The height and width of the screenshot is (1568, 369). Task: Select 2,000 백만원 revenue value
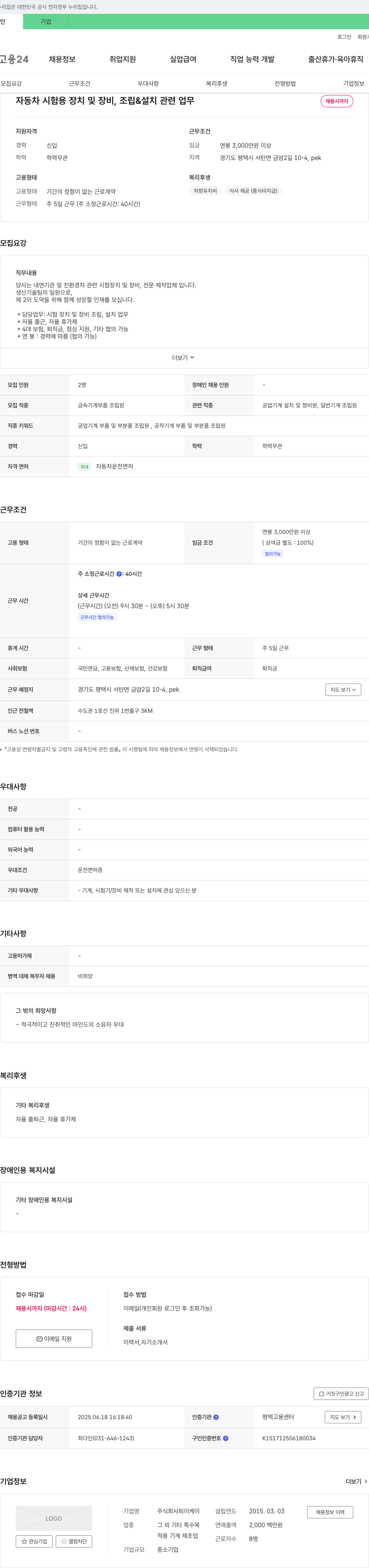[266, 1525]
